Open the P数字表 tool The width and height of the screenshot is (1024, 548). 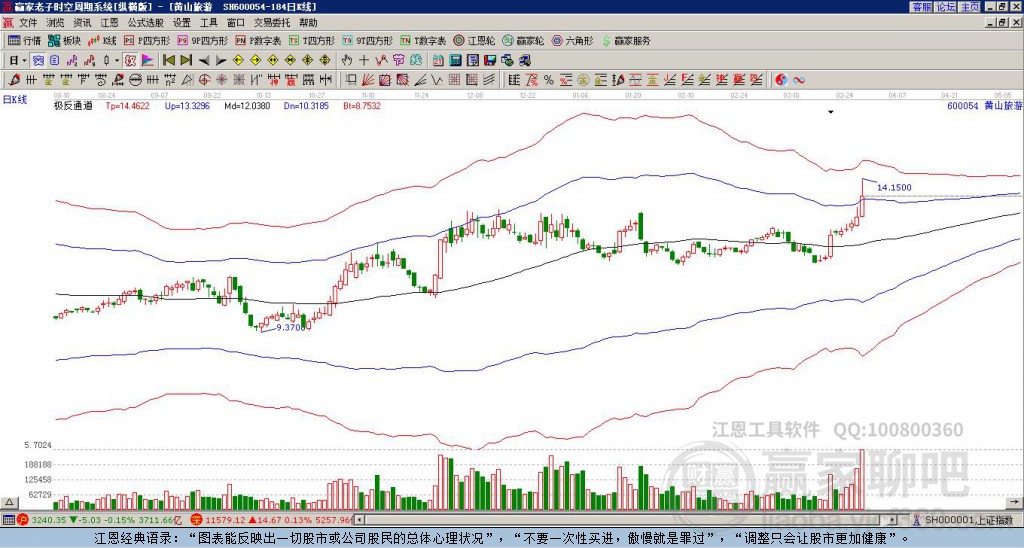coord(258,41)
